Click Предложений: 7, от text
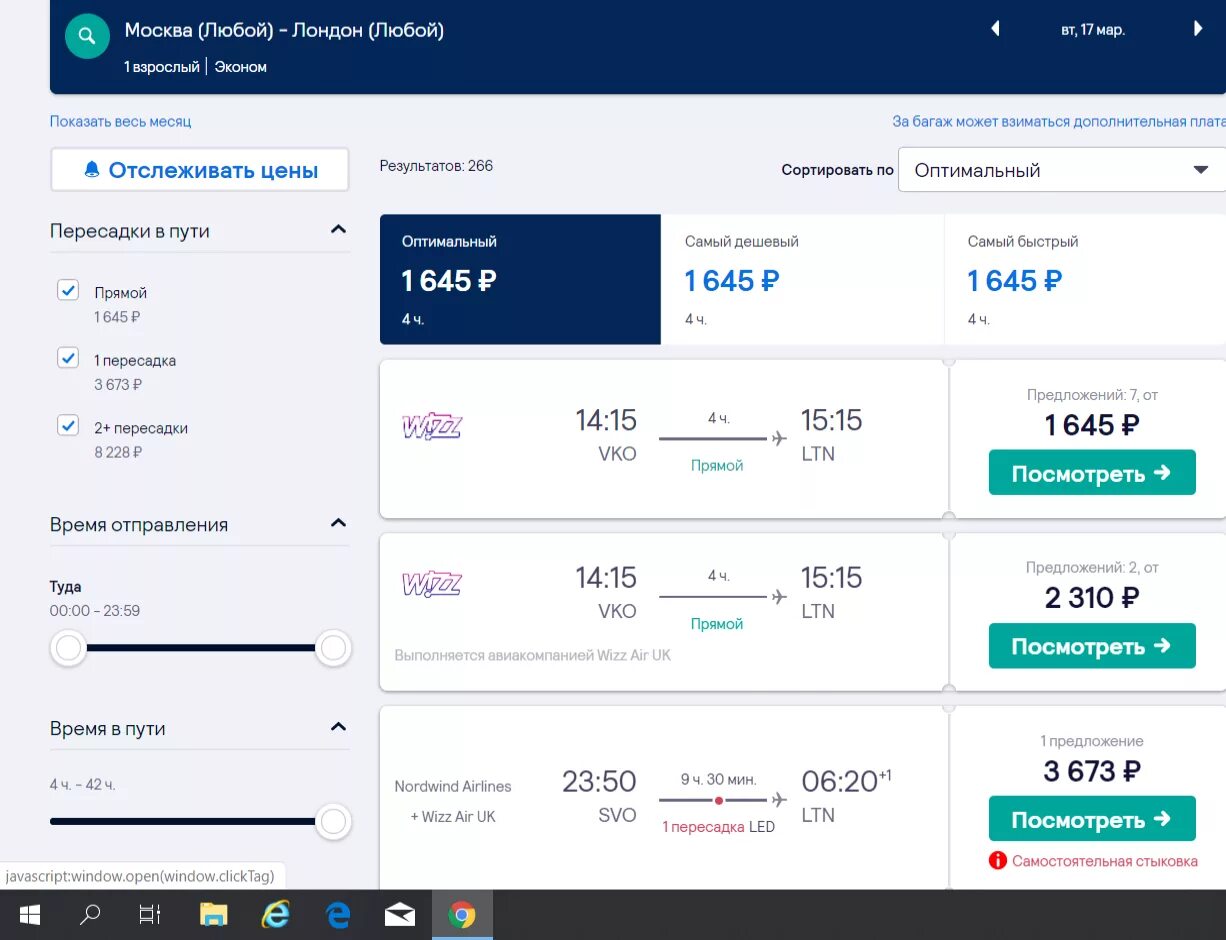The width and height of the screenshot is (1226, 940). tap(1092, 395)
